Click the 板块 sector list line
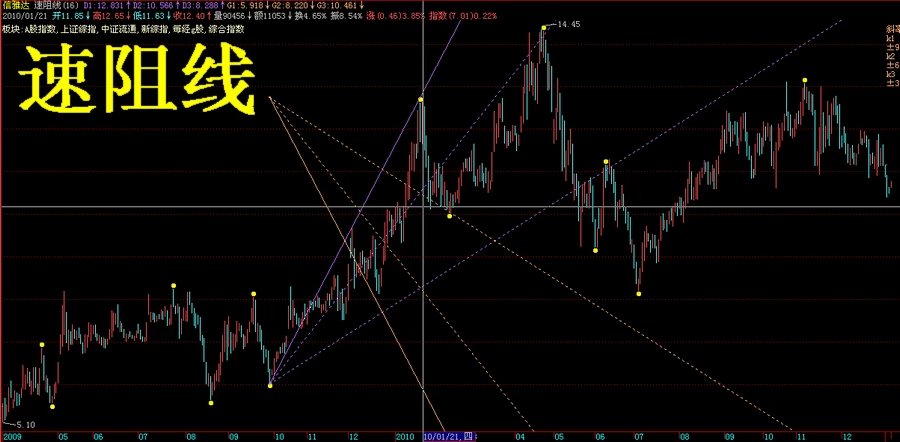Screen dimensions: 900x442 [x=123, y=29]
